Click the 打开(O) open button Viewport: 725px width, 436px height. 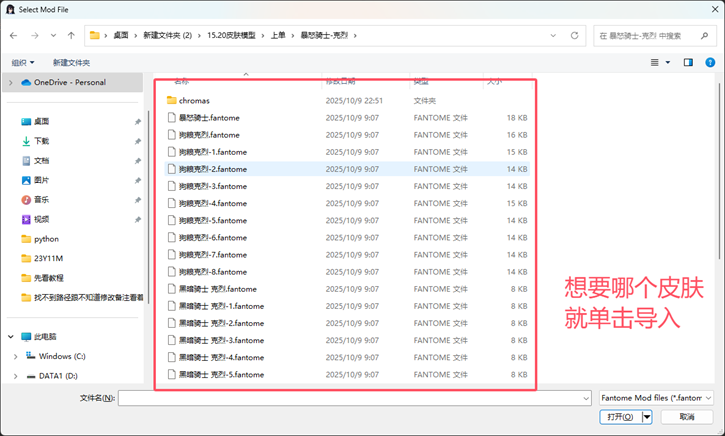coord(621,417)
